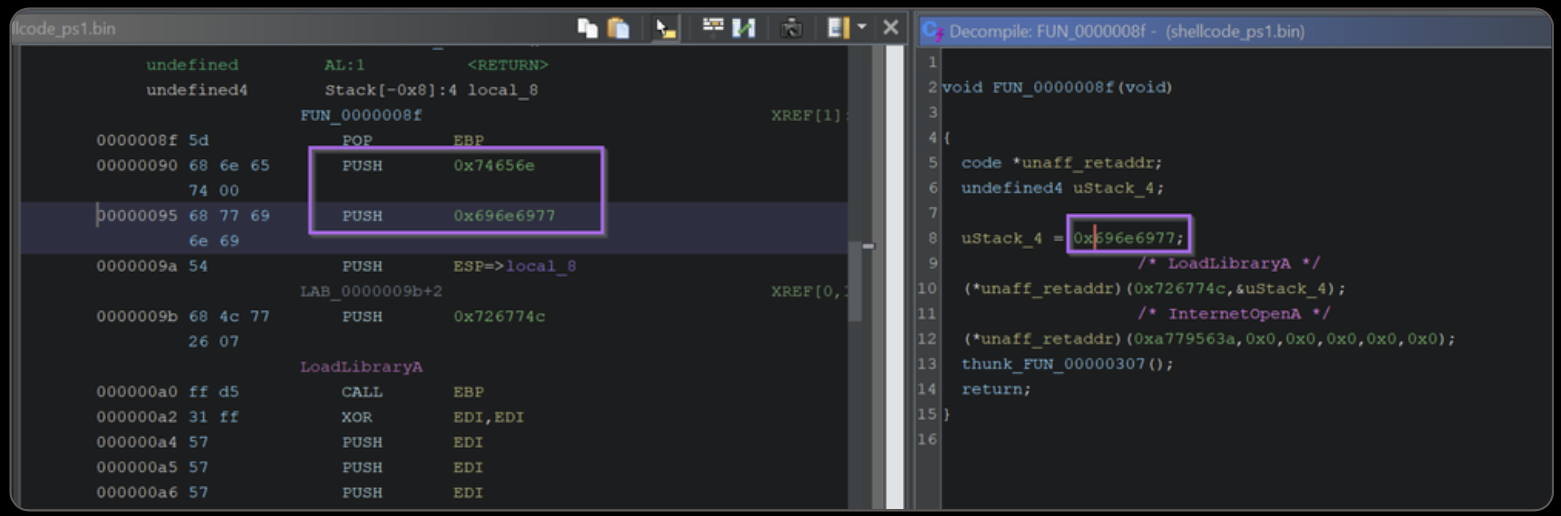Click the listing panel layout icon

836,28
